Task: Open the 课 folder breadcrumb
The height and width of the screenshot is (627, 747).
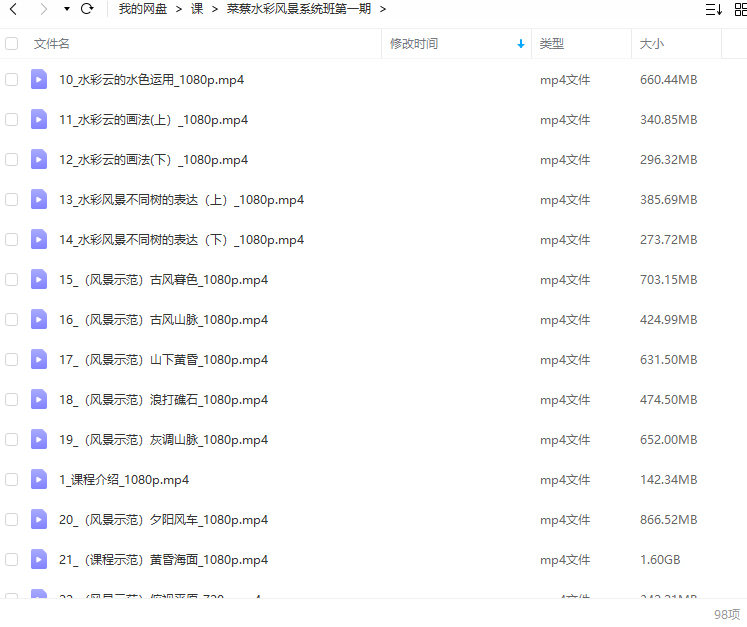Action: [x=197, y=9]
